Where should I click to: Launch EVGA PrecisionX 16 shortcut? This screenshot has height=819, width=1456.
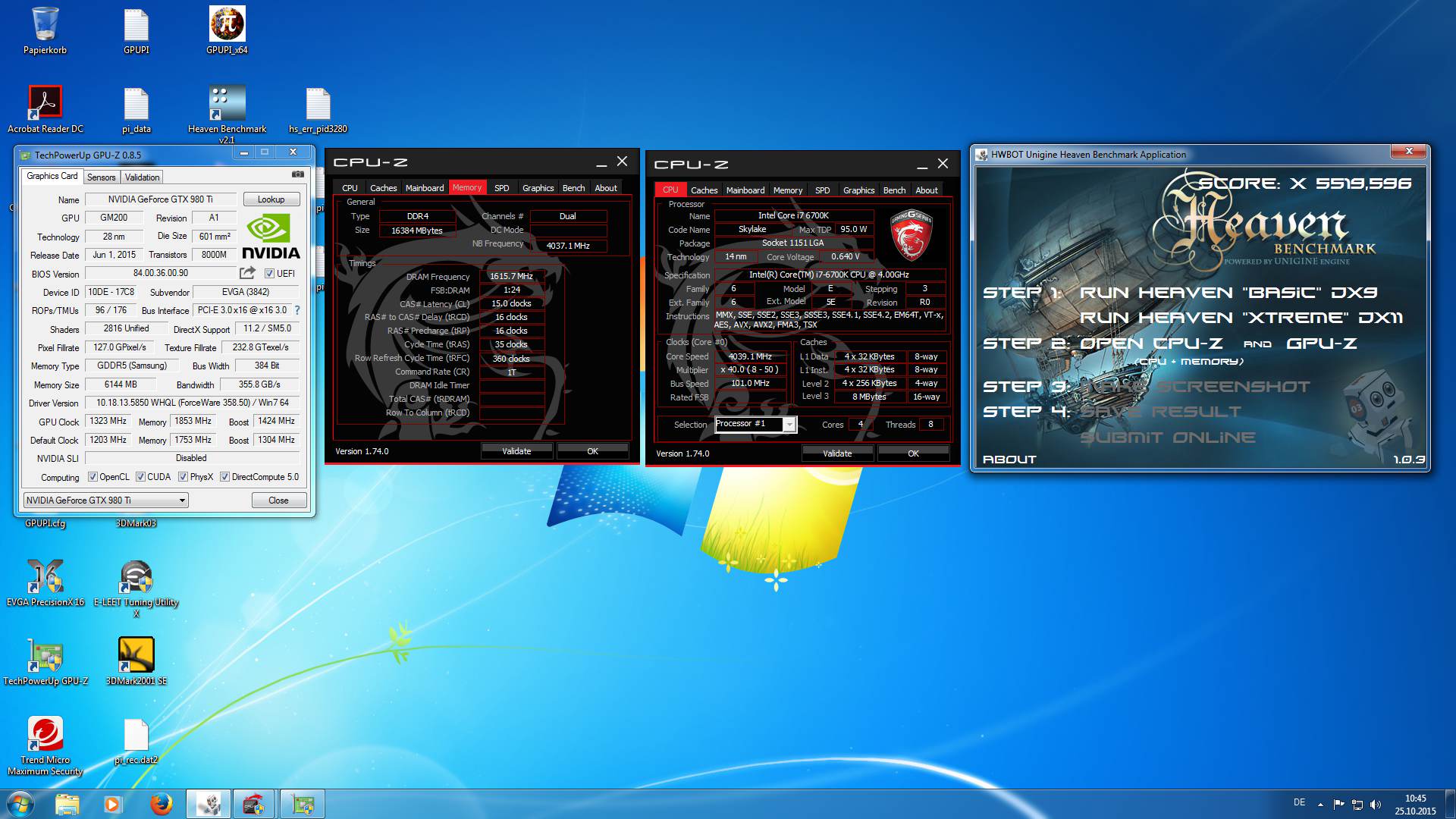pyautogui.click(x=45, y=582)
